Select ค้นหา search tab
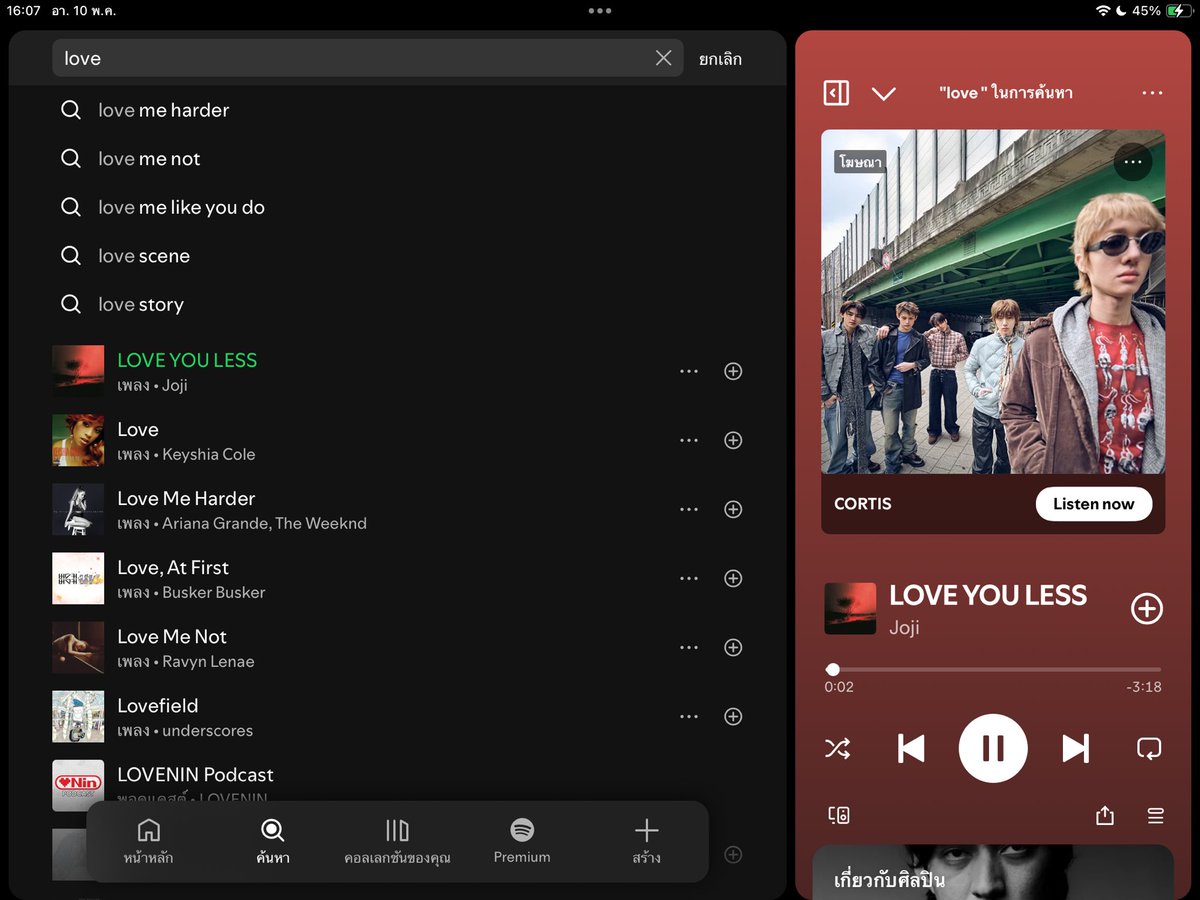The height and width of the screenshot is (900, 1200). coord(272,841)
